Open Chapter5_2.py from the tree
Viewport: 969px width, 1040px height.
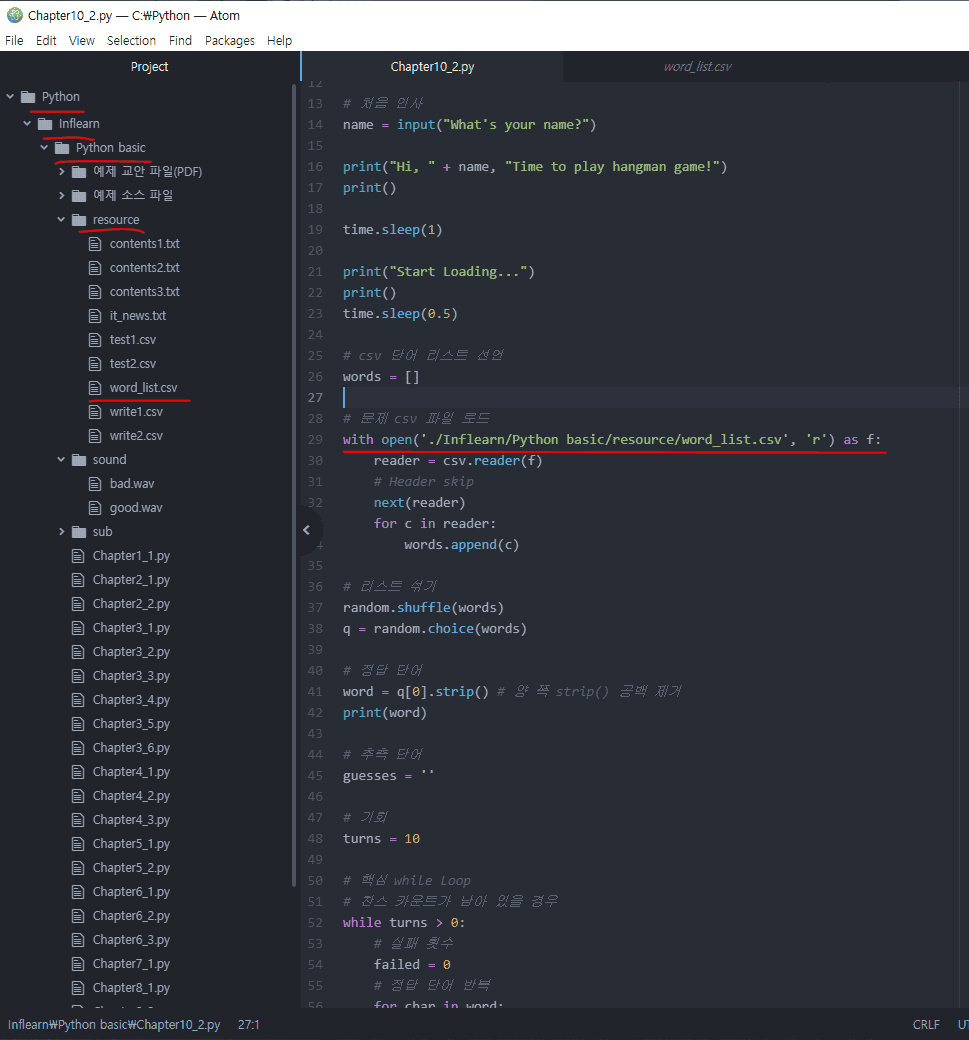(x=131, y=868)
